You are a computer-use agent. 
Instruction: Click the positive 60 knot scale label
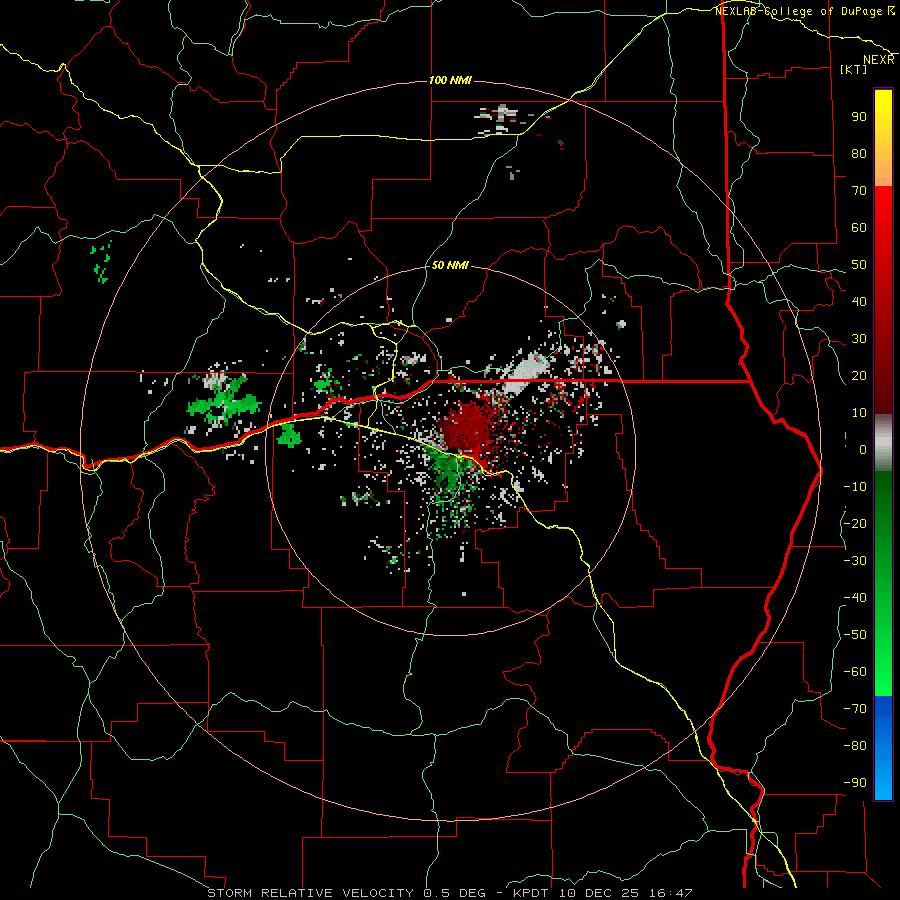859,227
